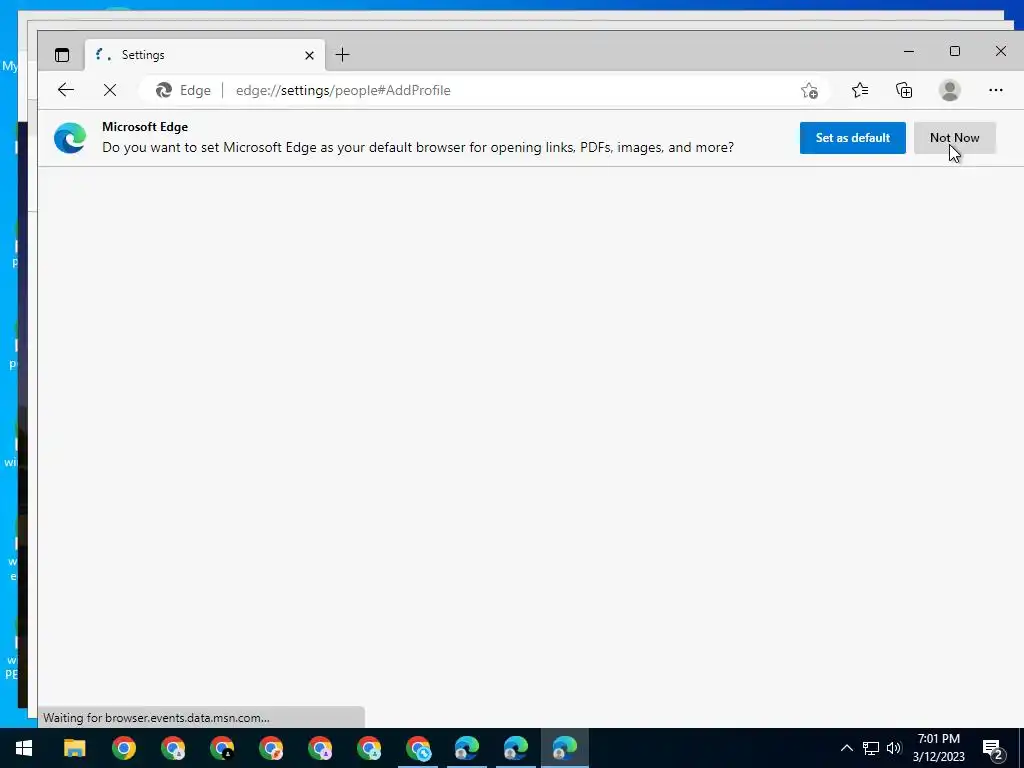Add this page to favorites

pyautogui.click(x=809, y=90)
